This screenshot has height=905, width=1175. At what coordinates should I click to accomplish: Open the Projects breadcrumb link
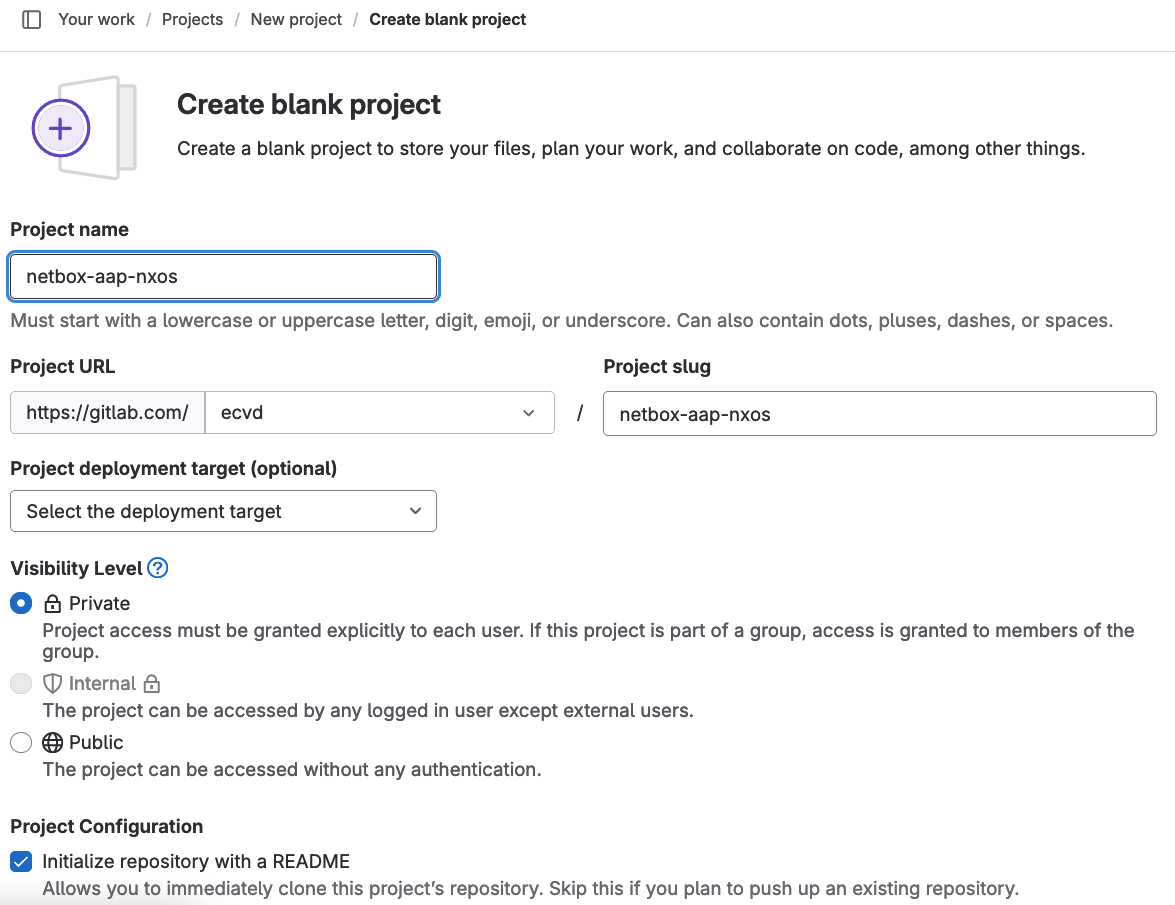coord(193,19)
